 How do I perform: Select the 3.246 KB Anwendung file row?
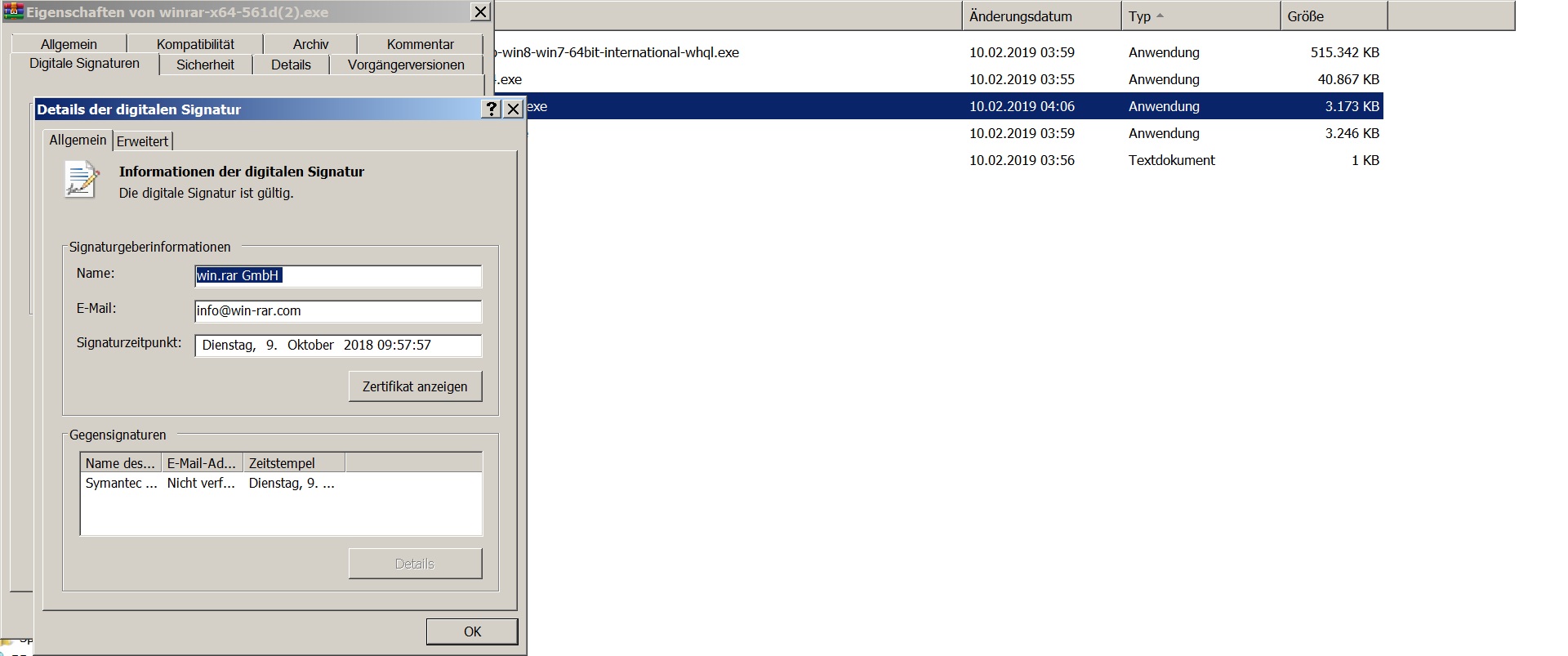954,133
